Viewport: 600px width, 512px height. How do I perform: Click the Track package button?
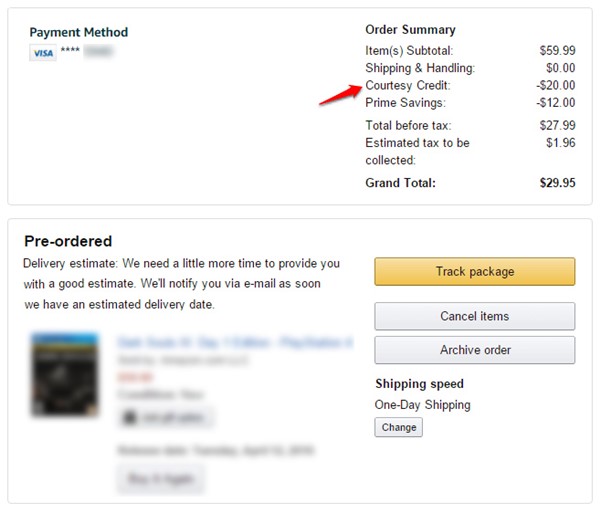click(x=474, y=271)
